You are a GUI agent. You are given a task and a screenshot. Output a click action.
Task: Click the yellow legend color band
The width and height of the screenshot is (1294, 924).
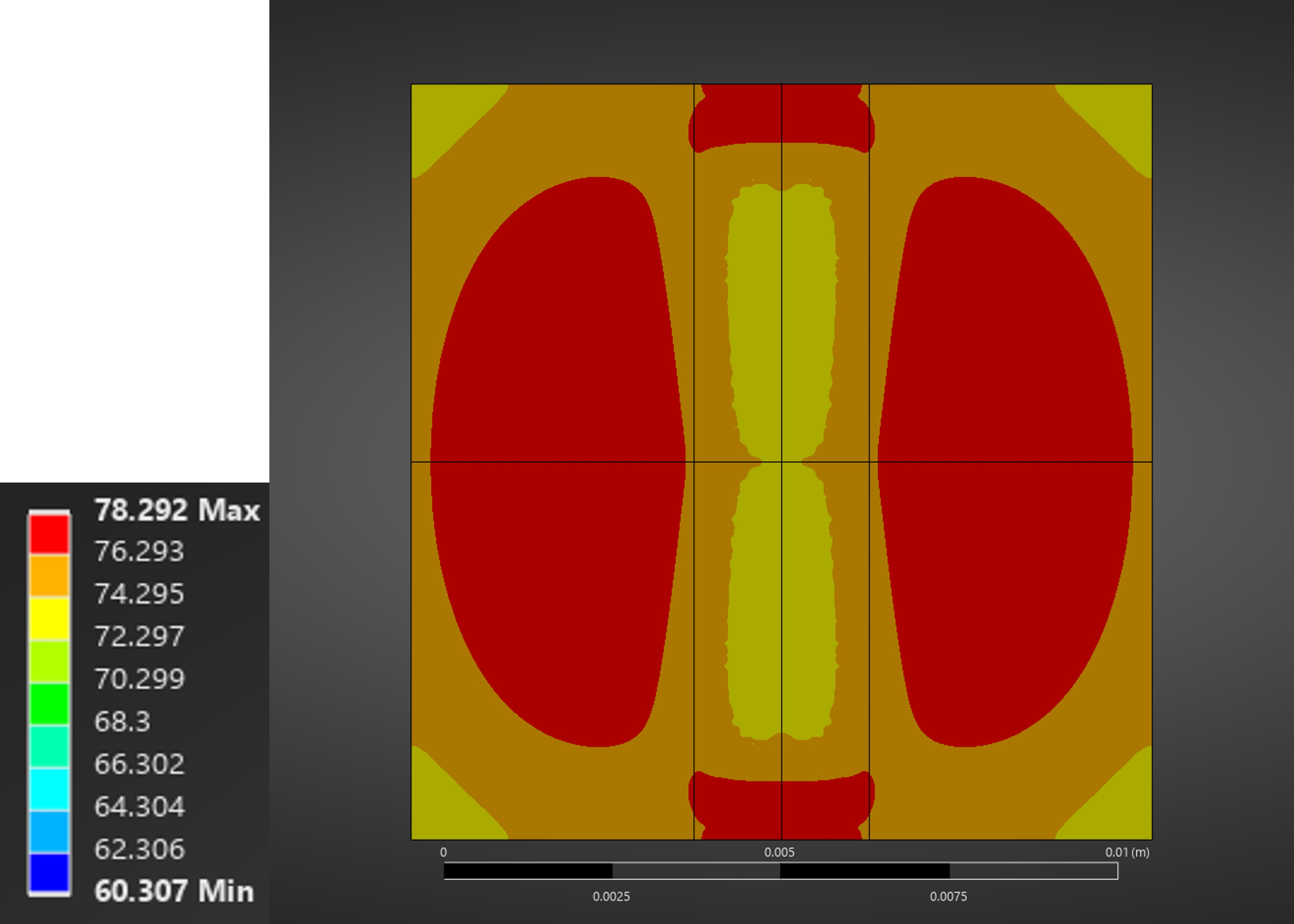click(50, 618)
